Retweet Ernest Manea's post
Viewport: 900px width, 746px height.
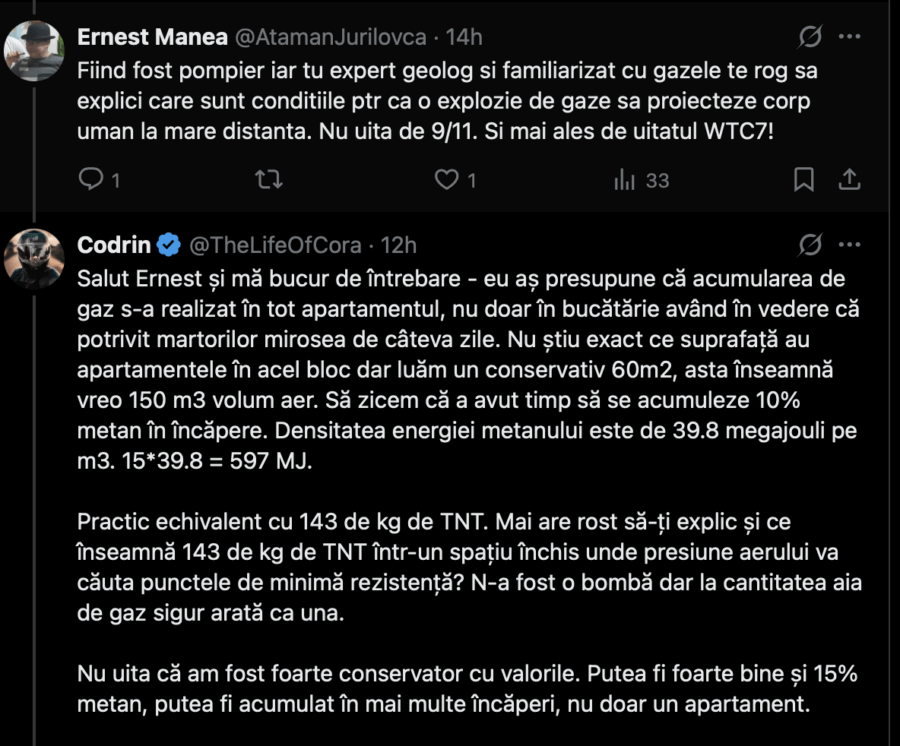coord(268,179)
